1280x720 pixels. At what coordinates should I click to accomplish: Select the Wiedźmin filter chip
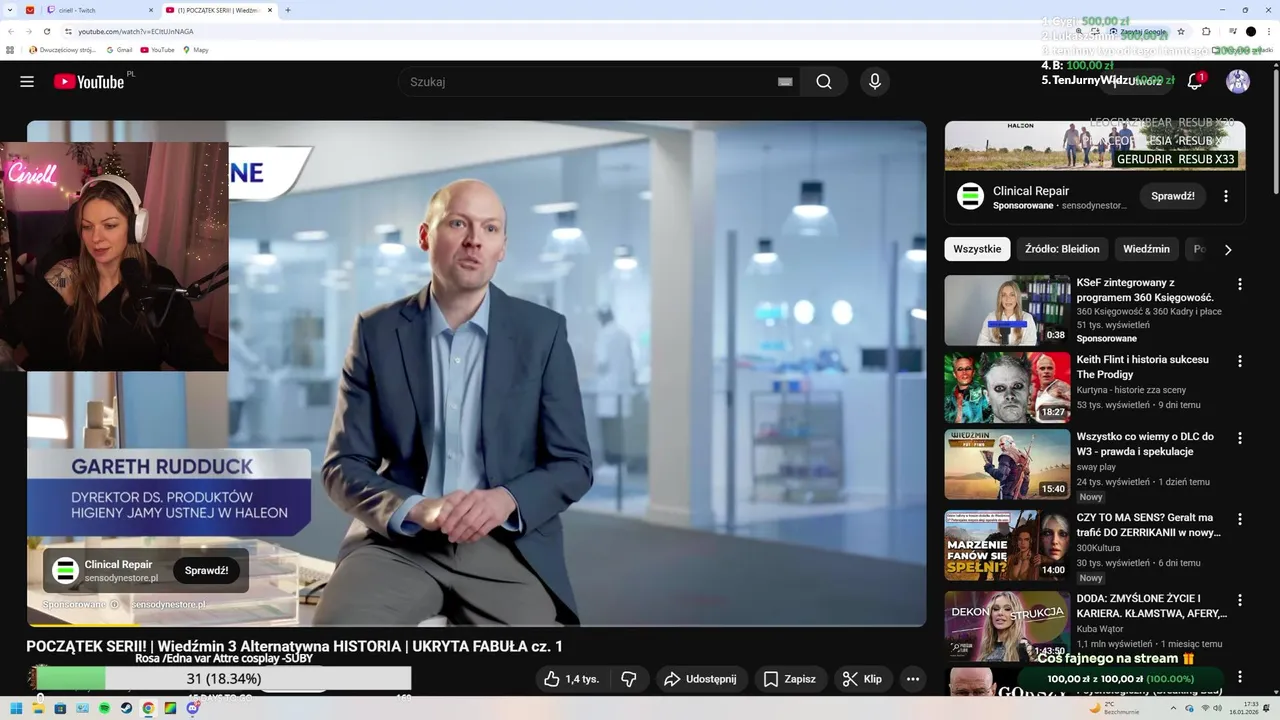point(1146,249)
